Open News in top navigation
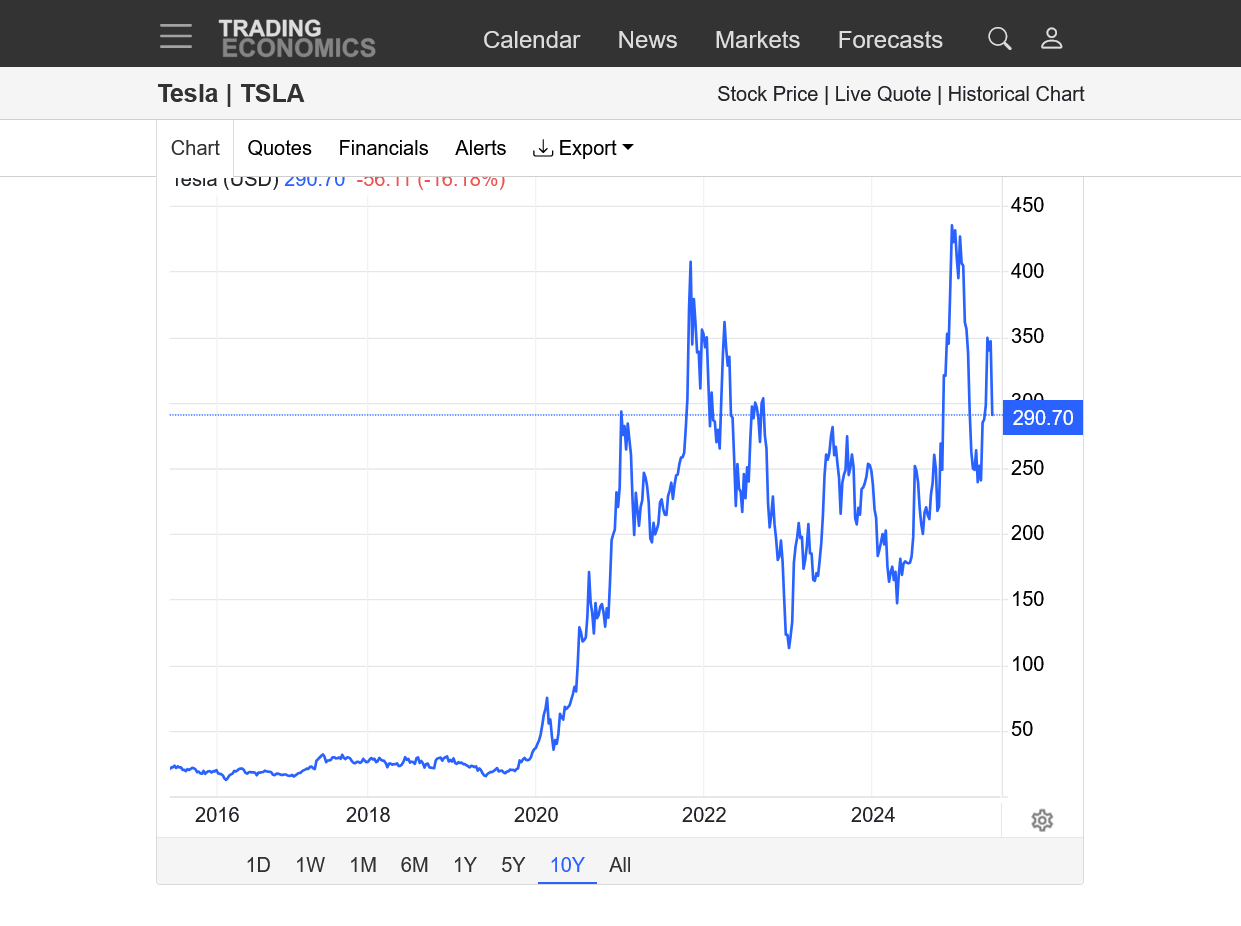This screenshot has width=1241, height=926. tap(647, 39)
